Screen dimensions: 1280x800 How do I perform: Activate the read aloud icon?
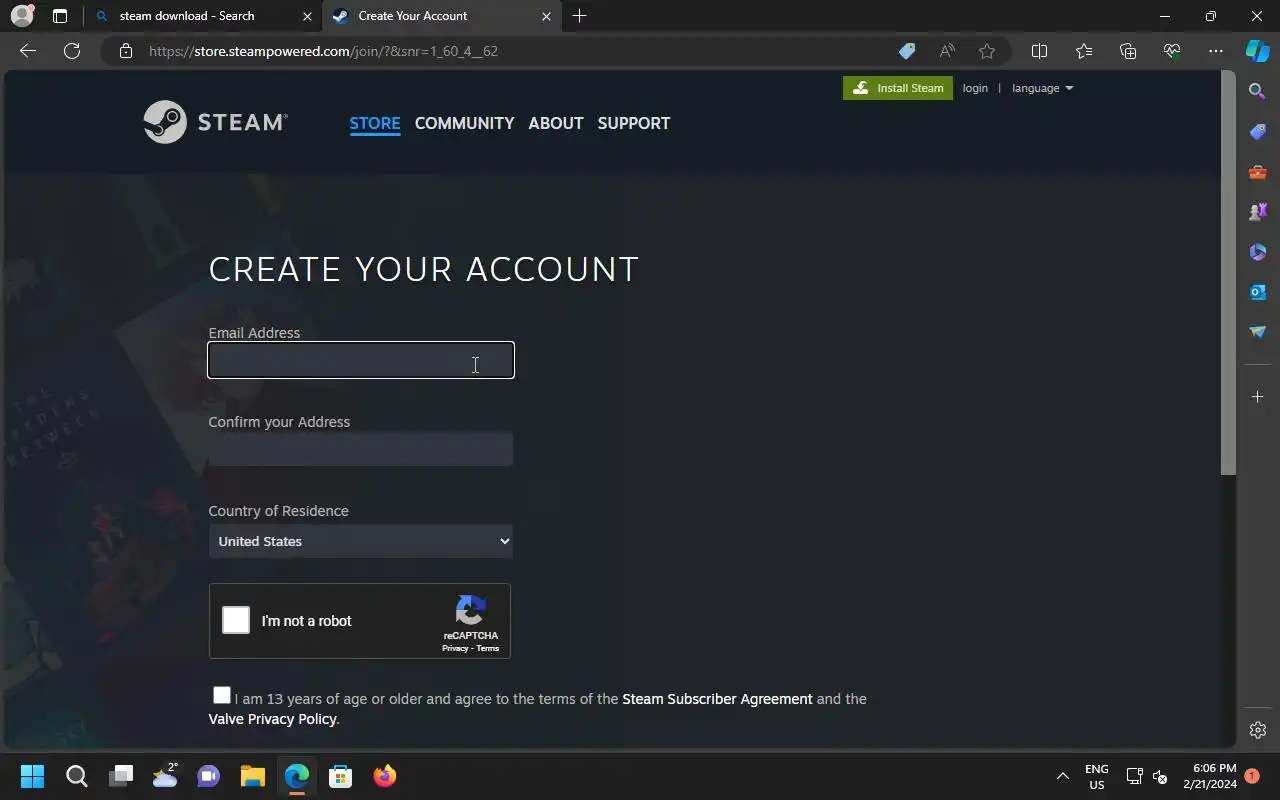pos(947,51)
